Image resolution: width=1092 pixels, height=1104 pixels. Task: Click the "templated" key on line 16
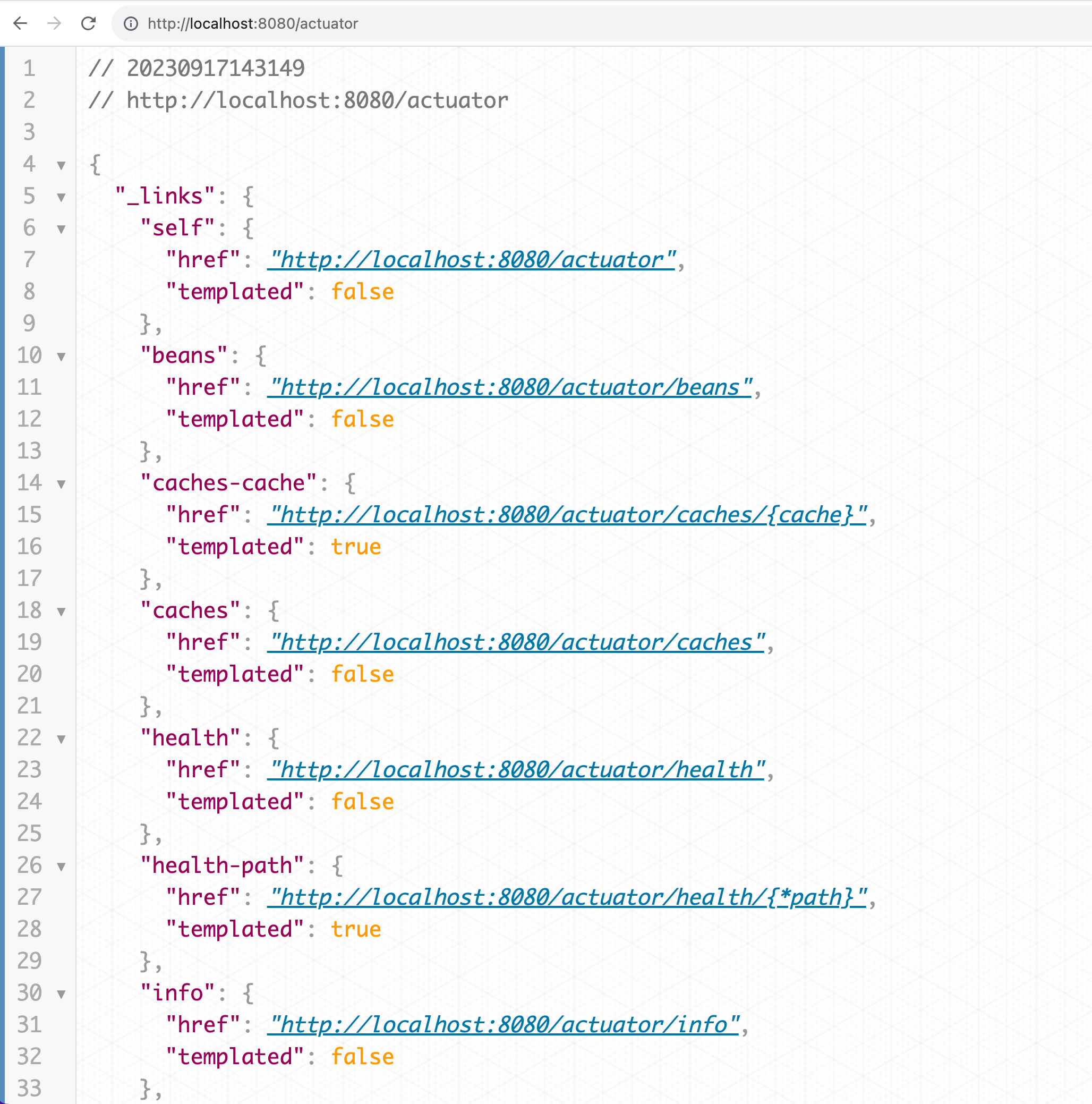click(235, 547)
